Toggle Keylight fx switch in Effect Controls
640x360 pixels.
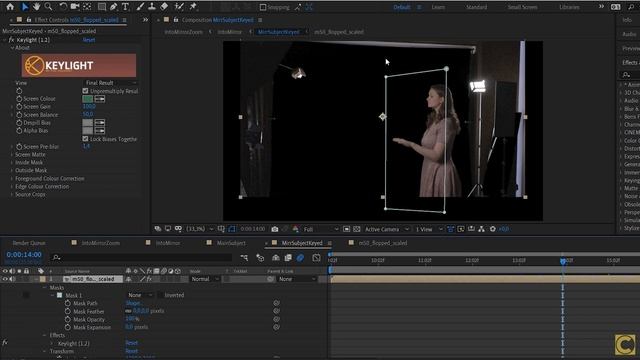tap(11, 40)
